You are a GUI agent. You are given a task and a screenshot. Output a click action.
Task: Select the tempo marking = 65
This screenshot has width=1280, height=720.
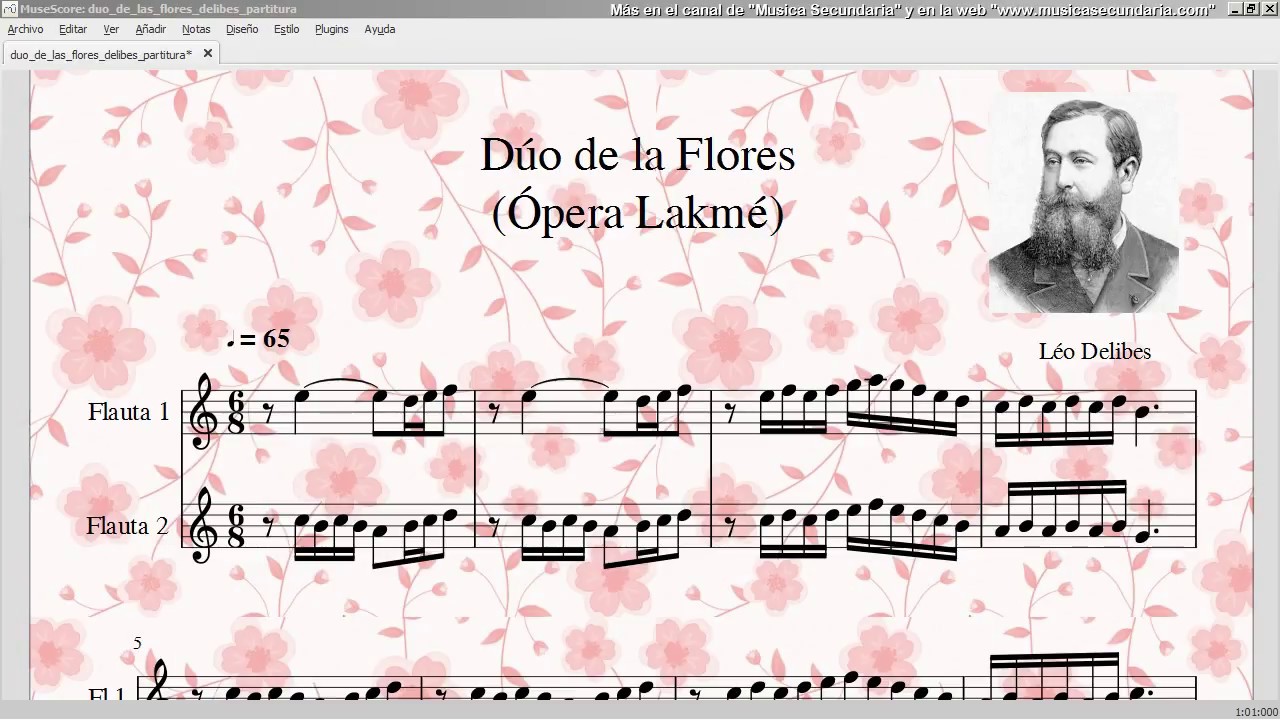point(258,339)
